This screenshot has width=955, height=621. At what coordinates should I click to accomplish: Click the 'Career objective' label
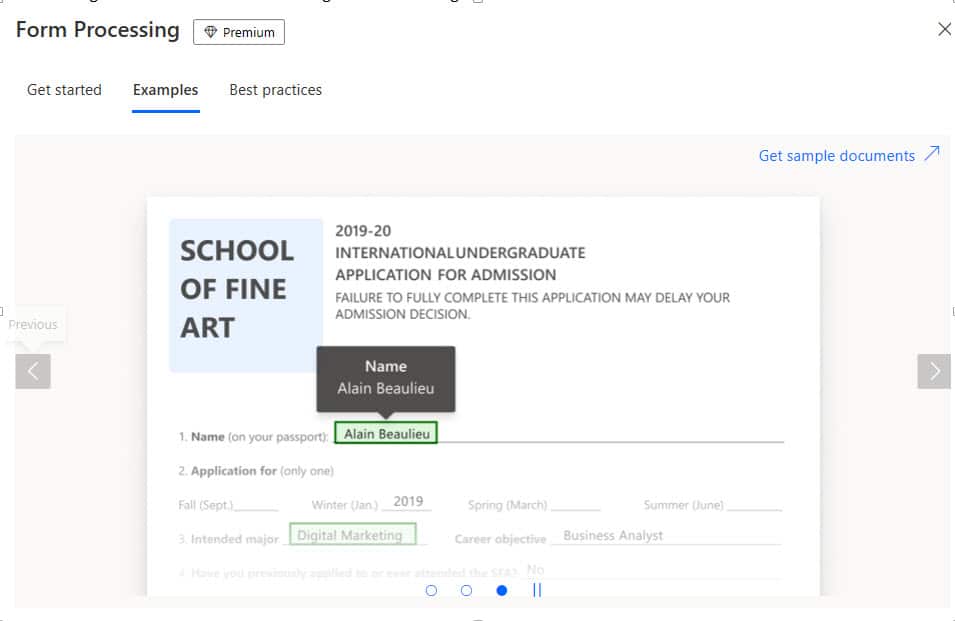pos(500,539)
